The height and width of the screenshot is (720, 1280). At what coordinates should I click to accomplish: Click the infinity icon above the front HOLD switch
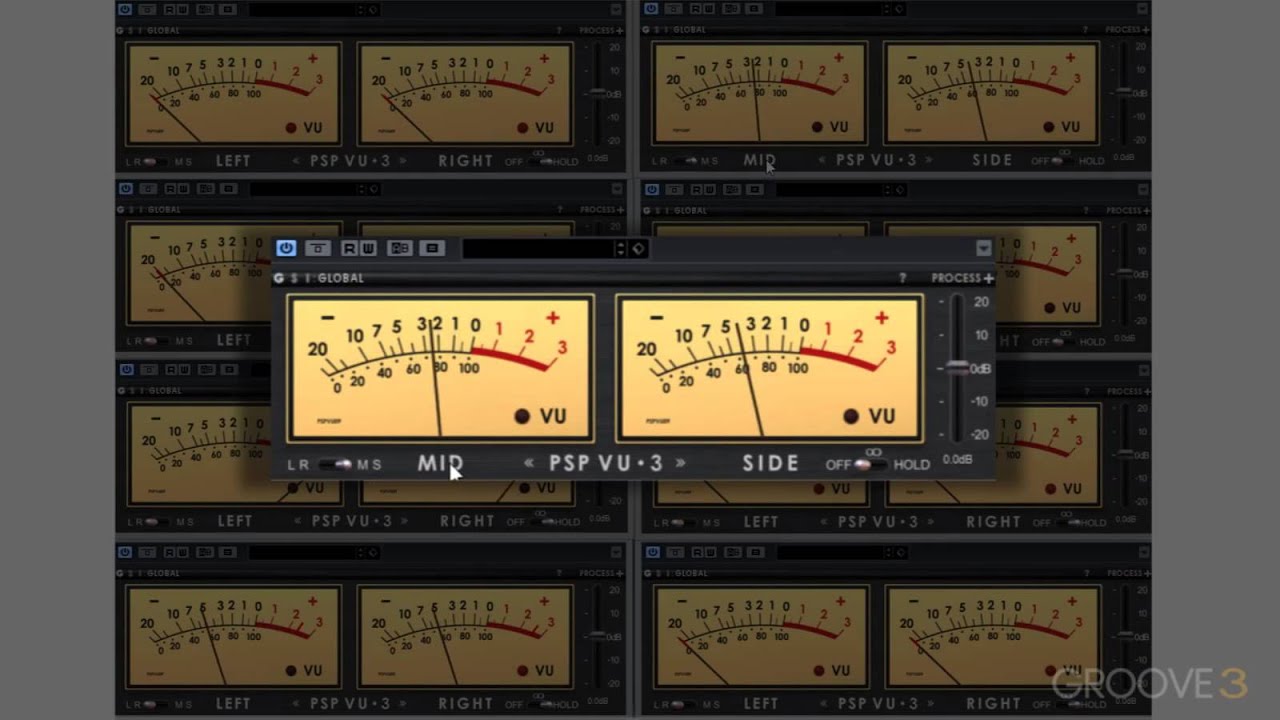point(873,451)
